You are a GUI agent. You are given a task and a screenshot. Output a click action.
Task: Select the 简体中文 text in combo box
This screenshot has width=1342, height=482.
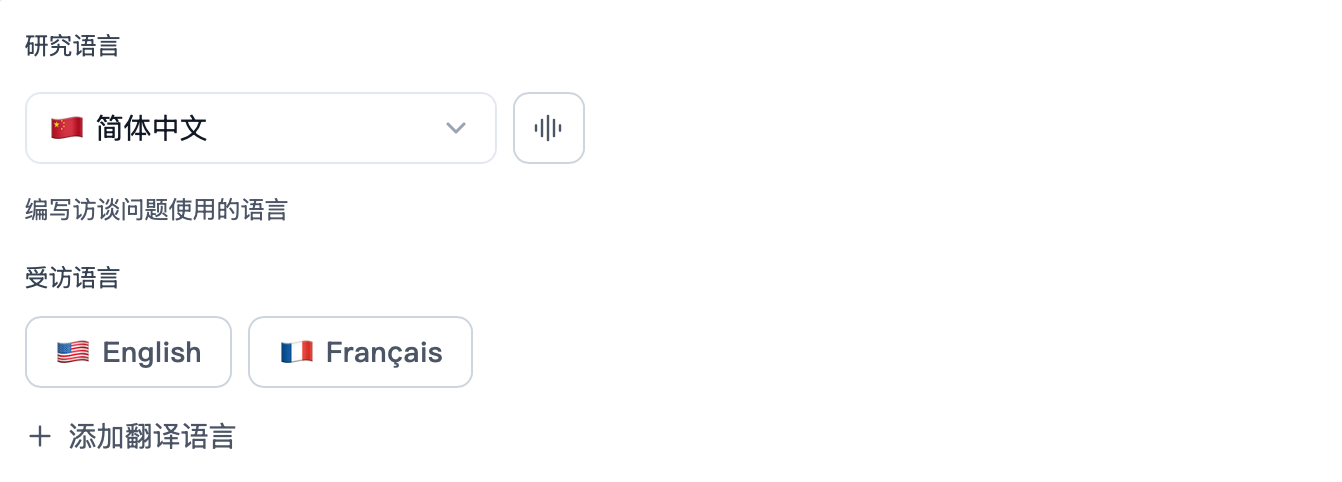tap(152, 128)
